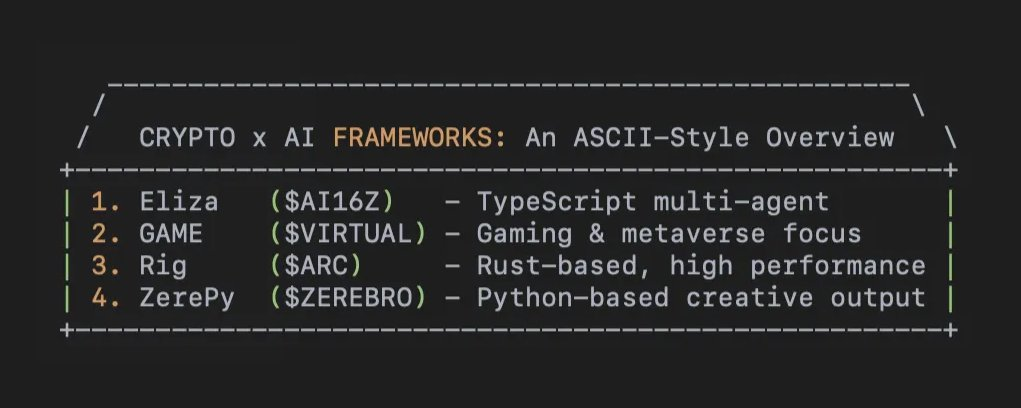Click the TypeScript multi-agent description
Image resolution: width=1021 pixels, height=408 pixels.
pos(652,202)
